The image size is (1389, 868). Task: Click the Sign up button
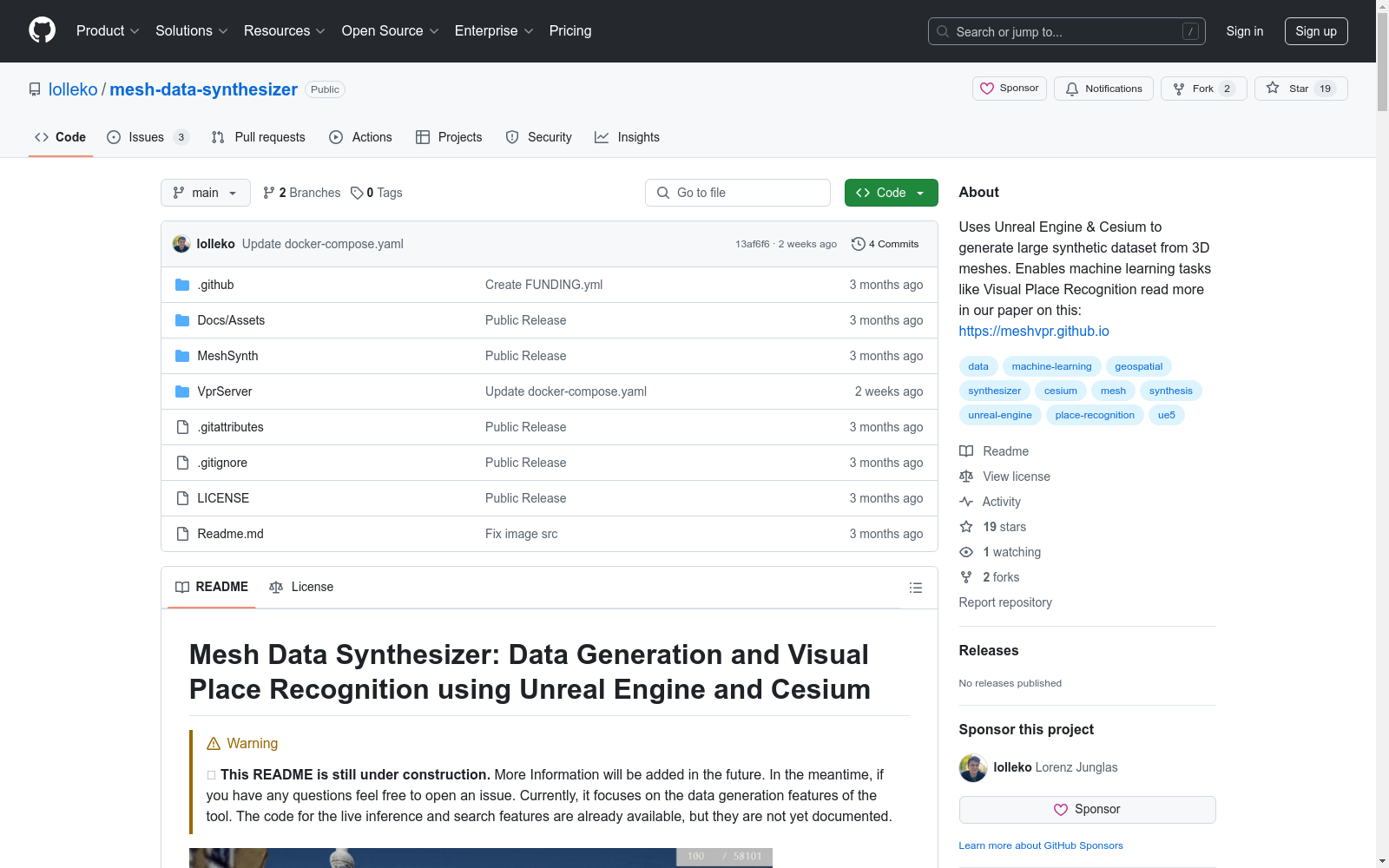click(1316, 31)
